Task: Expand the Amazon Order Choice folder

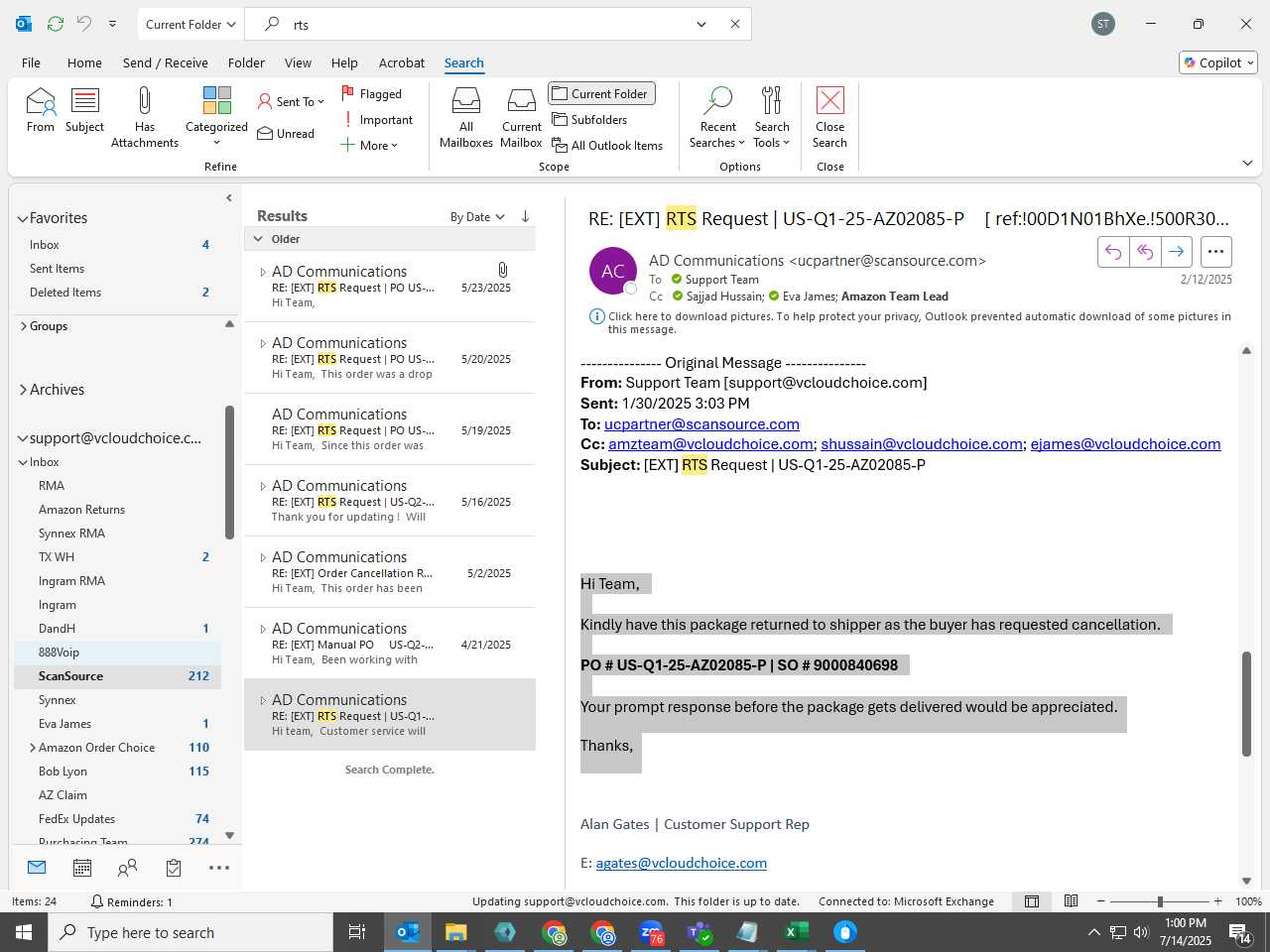Action: (33, 748)
